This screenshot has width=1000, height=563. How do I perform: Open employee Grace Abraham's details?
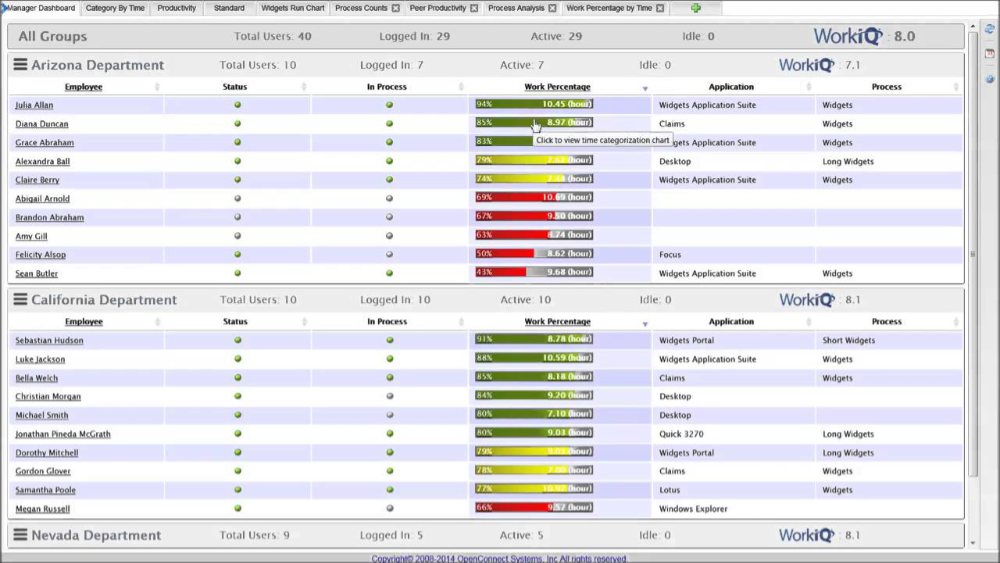point(45,143)
